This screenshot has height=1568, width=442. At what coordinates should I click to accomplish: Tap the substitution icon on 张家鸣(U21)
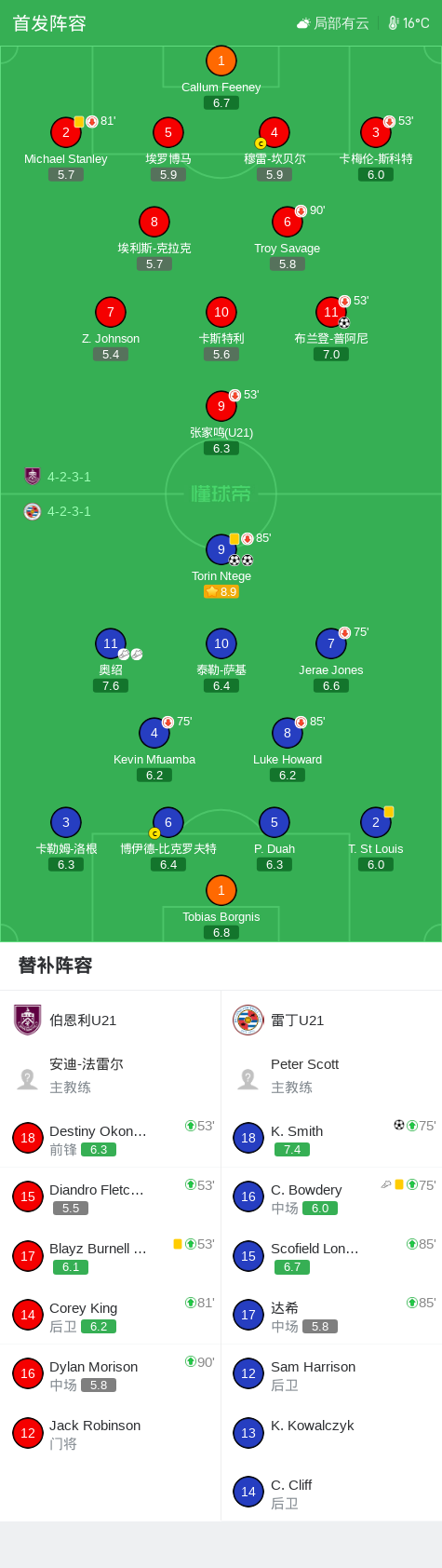coord(234,396)
